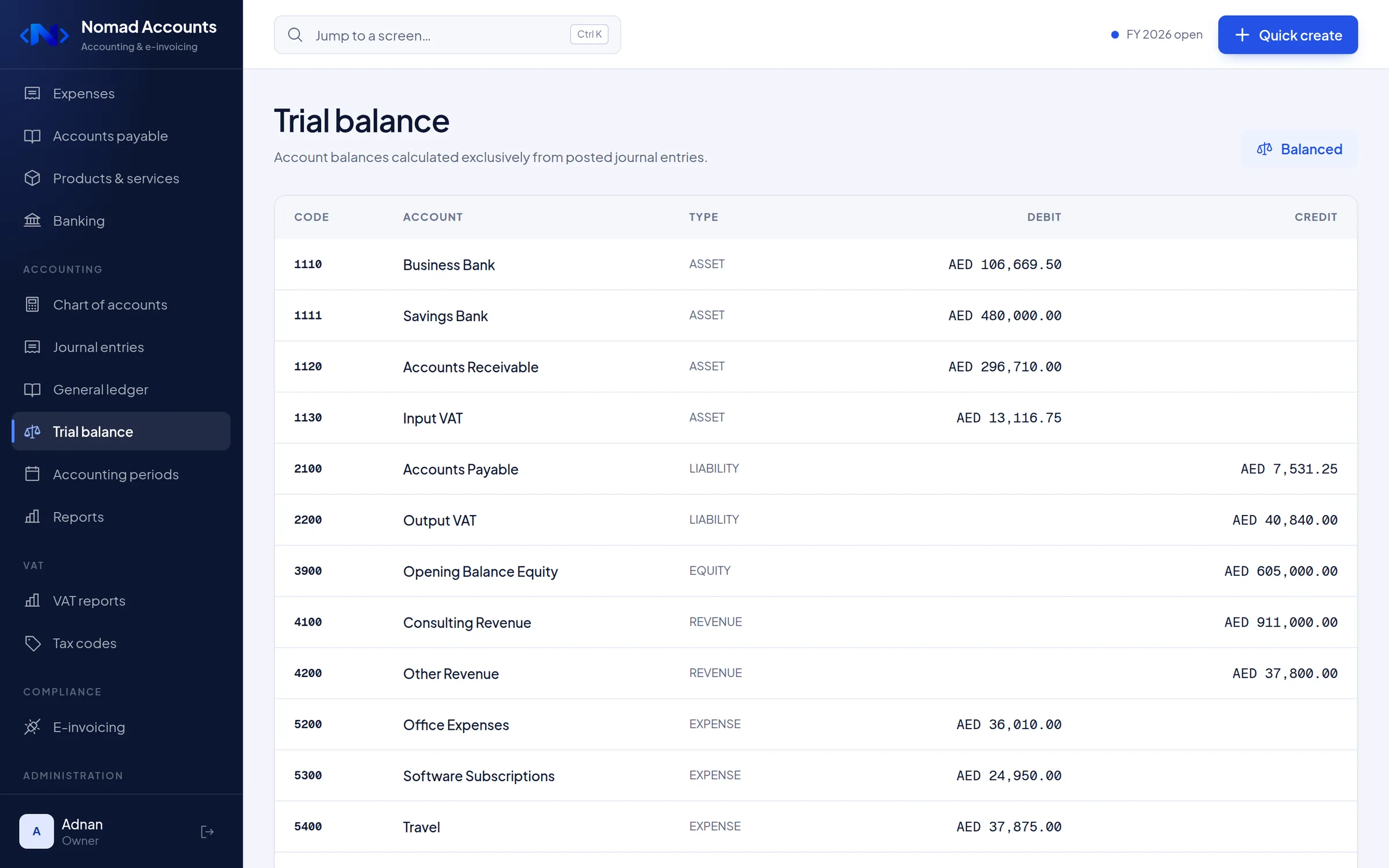Viewport: 1389px width, 868px height.
Task: Click debit amount AED 37,875.00
Action: [1009, 826]
